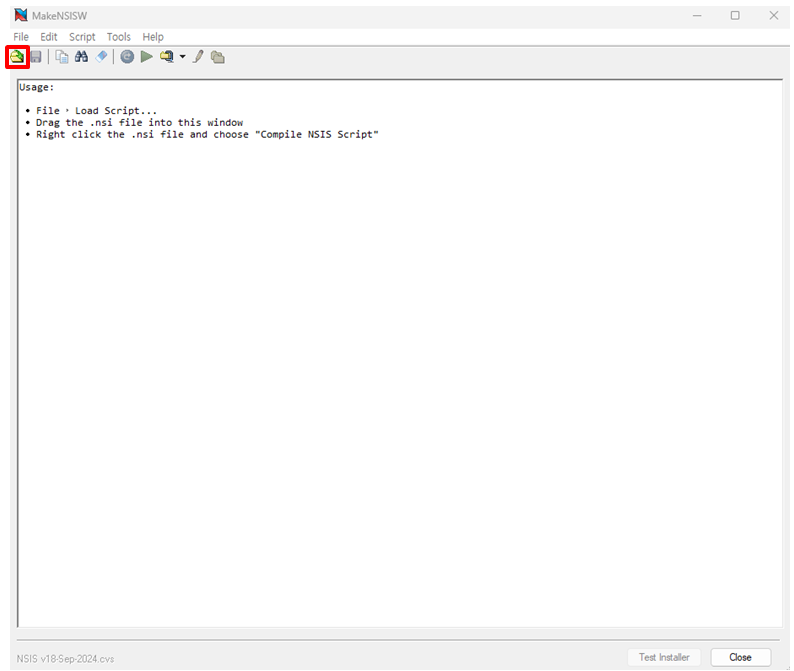The image size is (794, 671).
Task: Open the File menu
Action: [21, 37]
